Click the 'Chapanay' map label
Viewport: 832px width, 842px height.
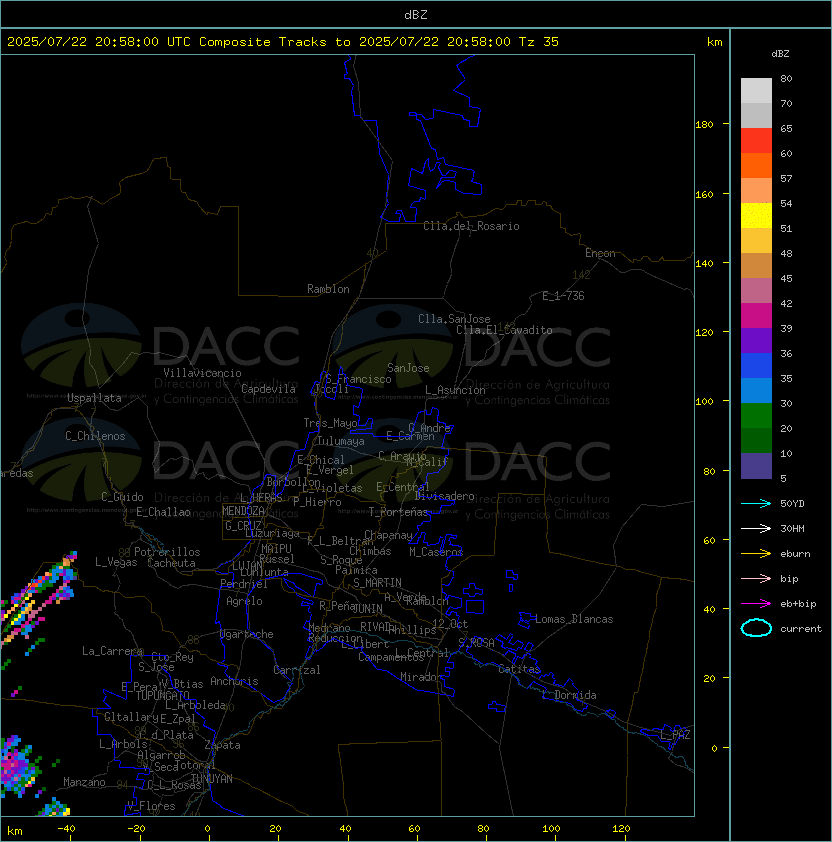[388, 535]
